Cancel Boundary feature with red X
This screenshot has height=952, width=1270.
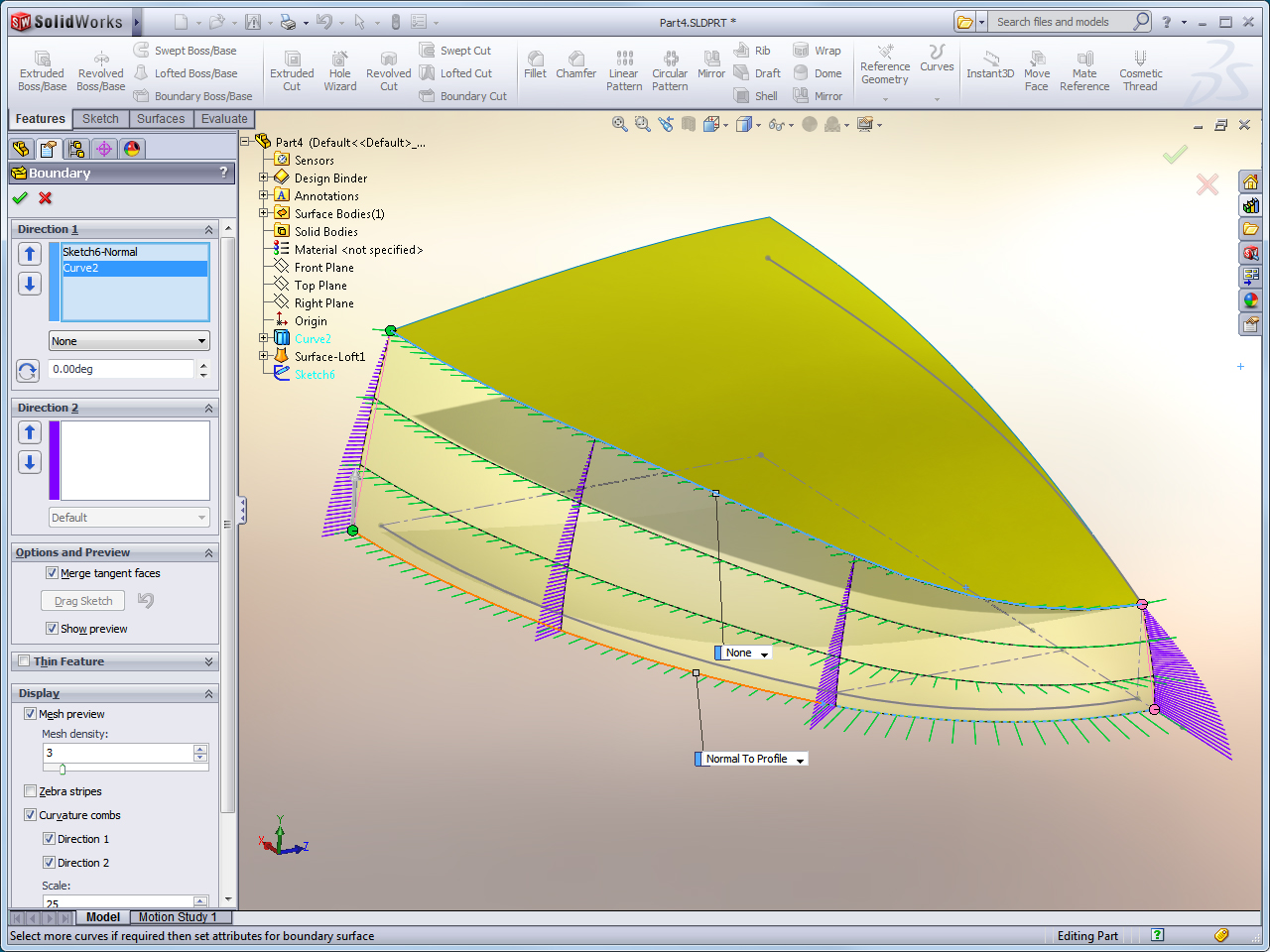click(x=46, y=198)
